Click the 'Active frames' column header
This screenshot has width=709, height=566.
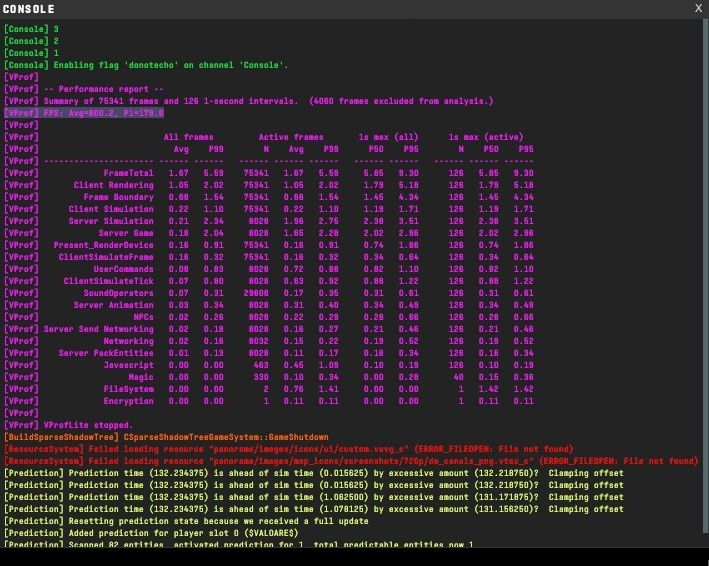(x=291, y=137)
